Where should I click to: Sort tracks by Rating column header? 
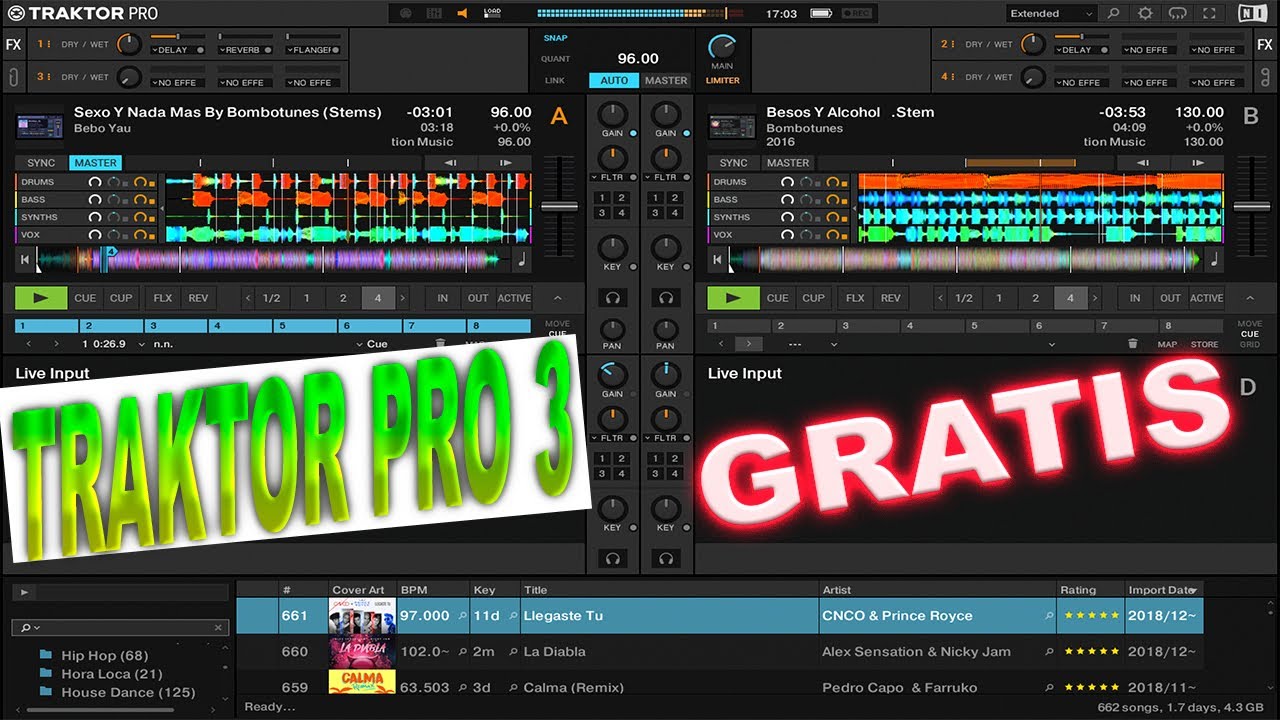[x=1089, y=590]
